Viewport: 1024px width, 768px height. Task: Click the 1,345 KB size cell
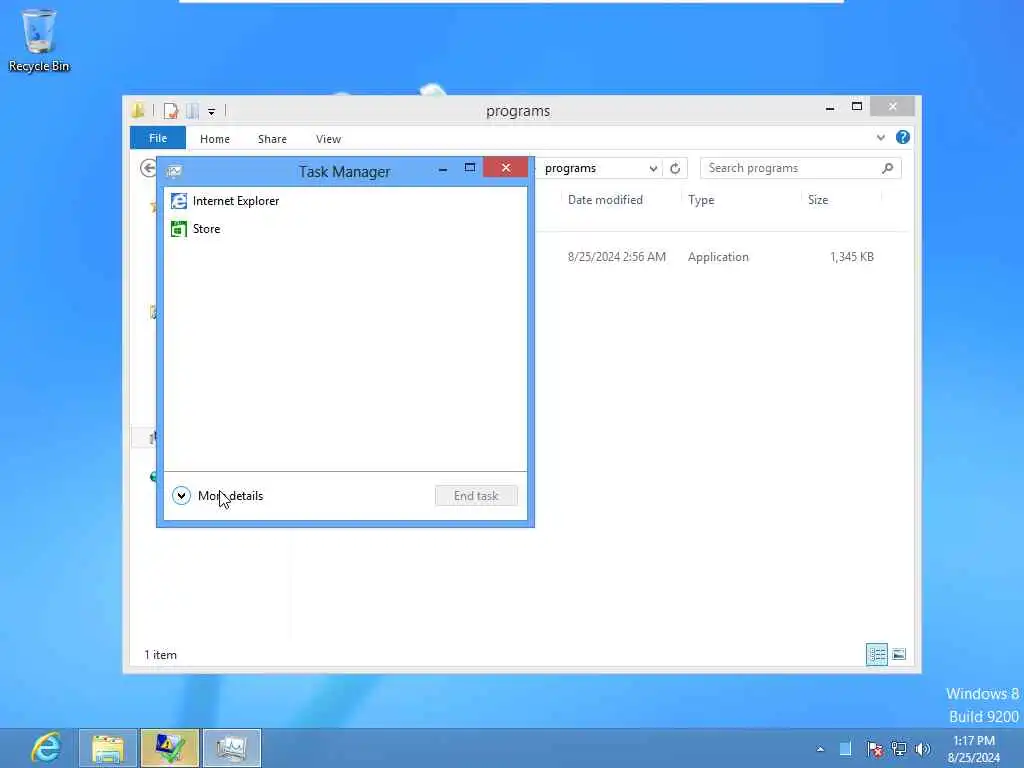852,257
